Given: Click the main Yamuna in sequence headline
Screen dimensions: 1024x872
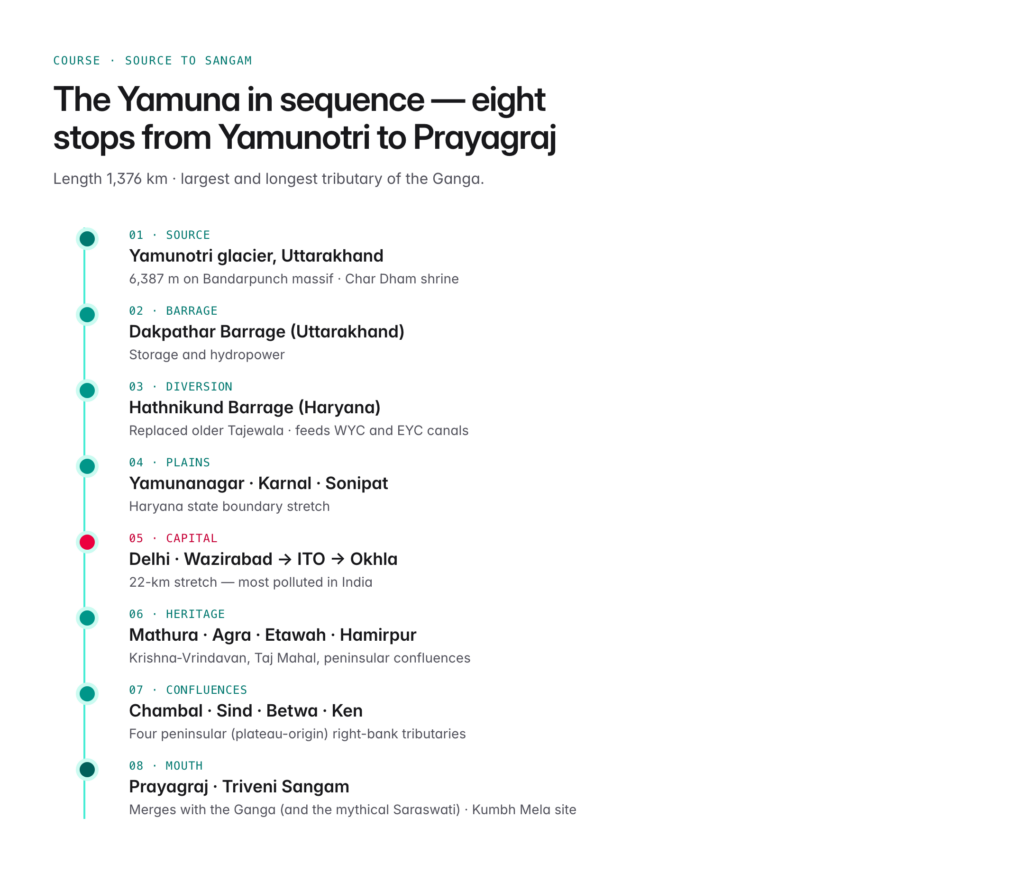Looking at the screenshot, I should pos(304,118).
